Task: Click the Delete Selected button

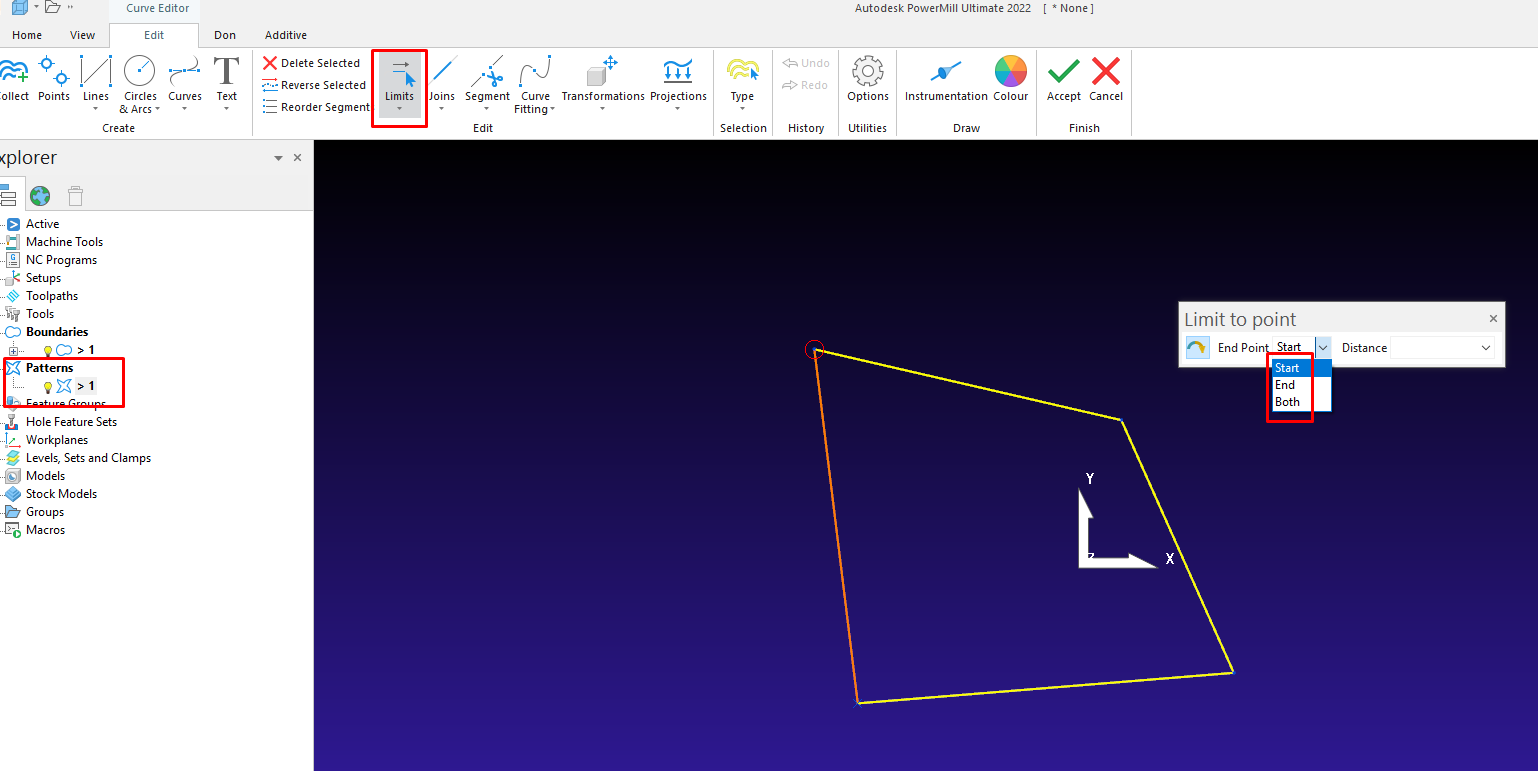Action: (311, 62)
